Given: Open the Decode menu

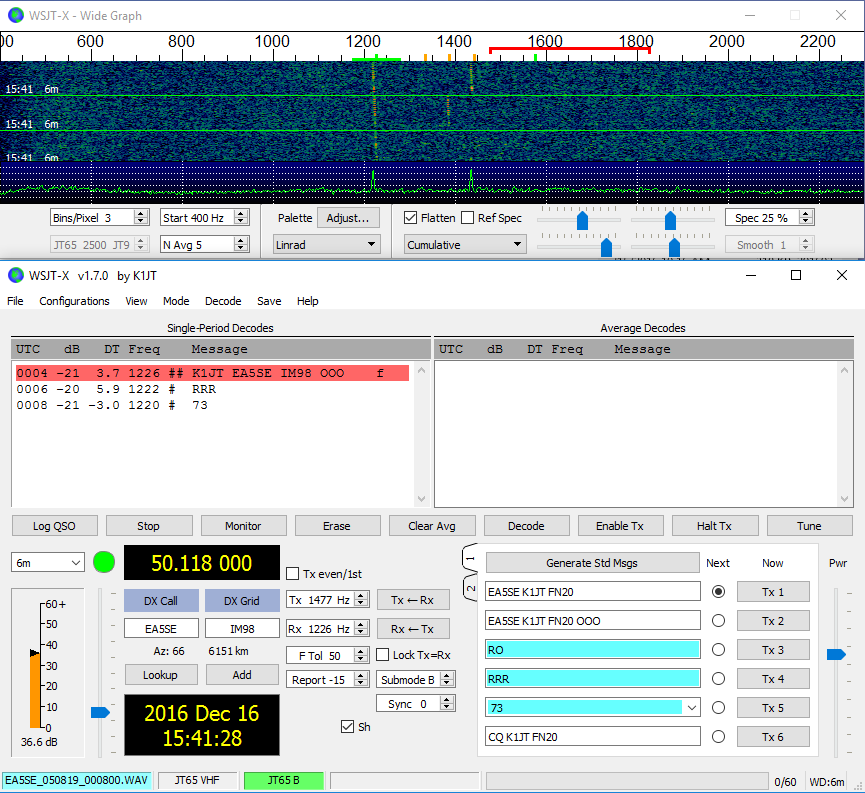Looking at the screenshot, I should (x=223, y=301).
